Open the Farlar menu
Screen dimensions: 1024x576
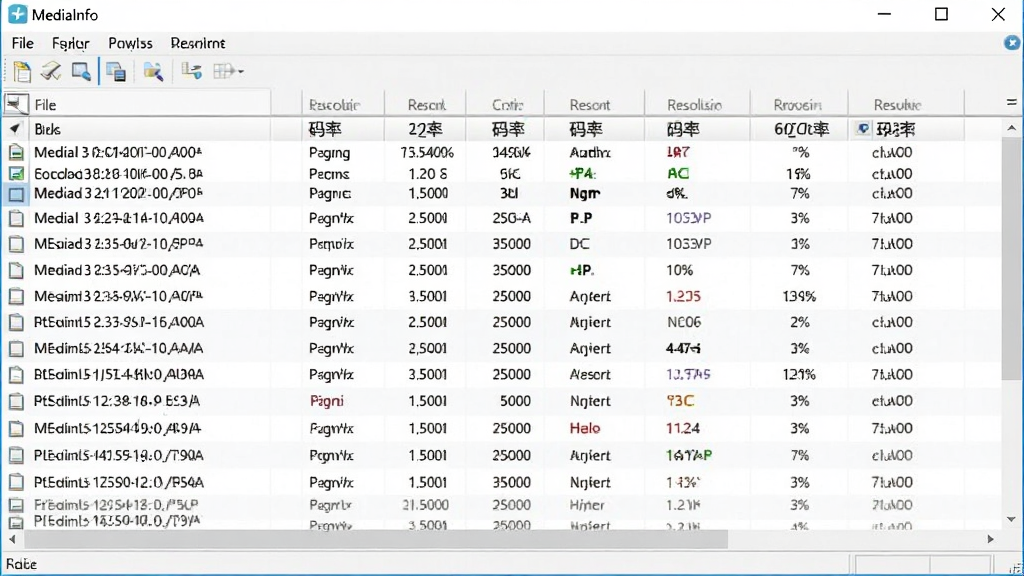point(71,43)
